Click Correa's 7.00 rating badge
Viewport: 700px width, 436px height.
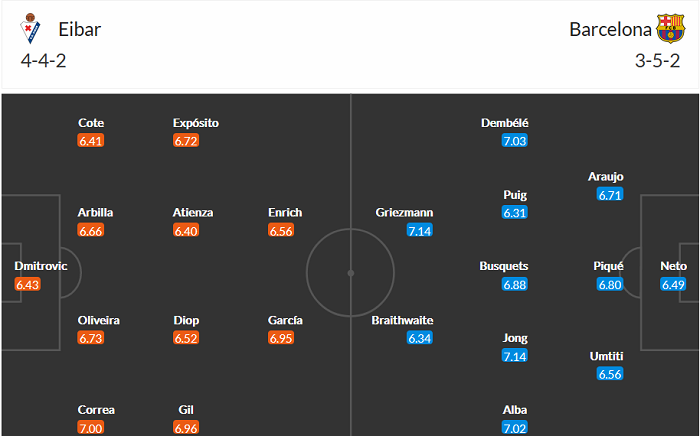click(91, 427)
